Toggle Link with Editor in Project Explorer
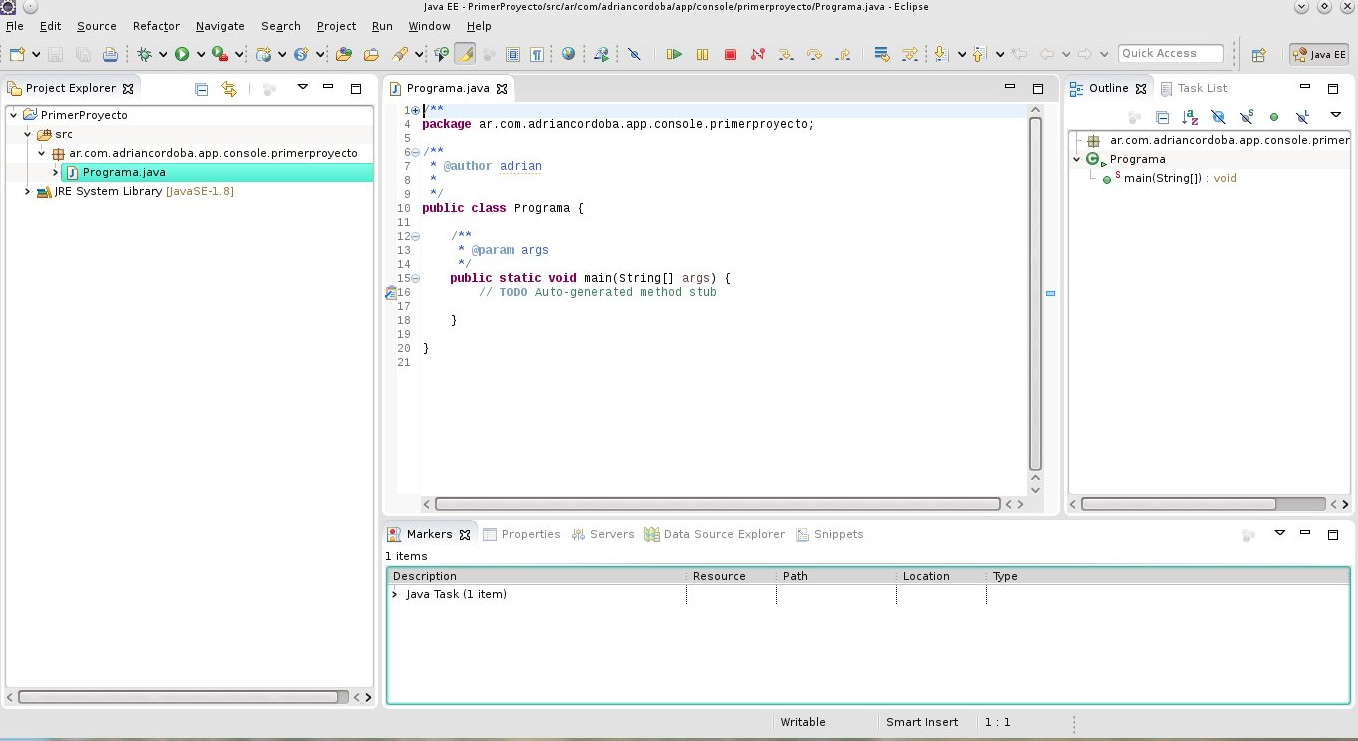The image size is (1358, 741). pyautogui.click(x=229, y=89)
